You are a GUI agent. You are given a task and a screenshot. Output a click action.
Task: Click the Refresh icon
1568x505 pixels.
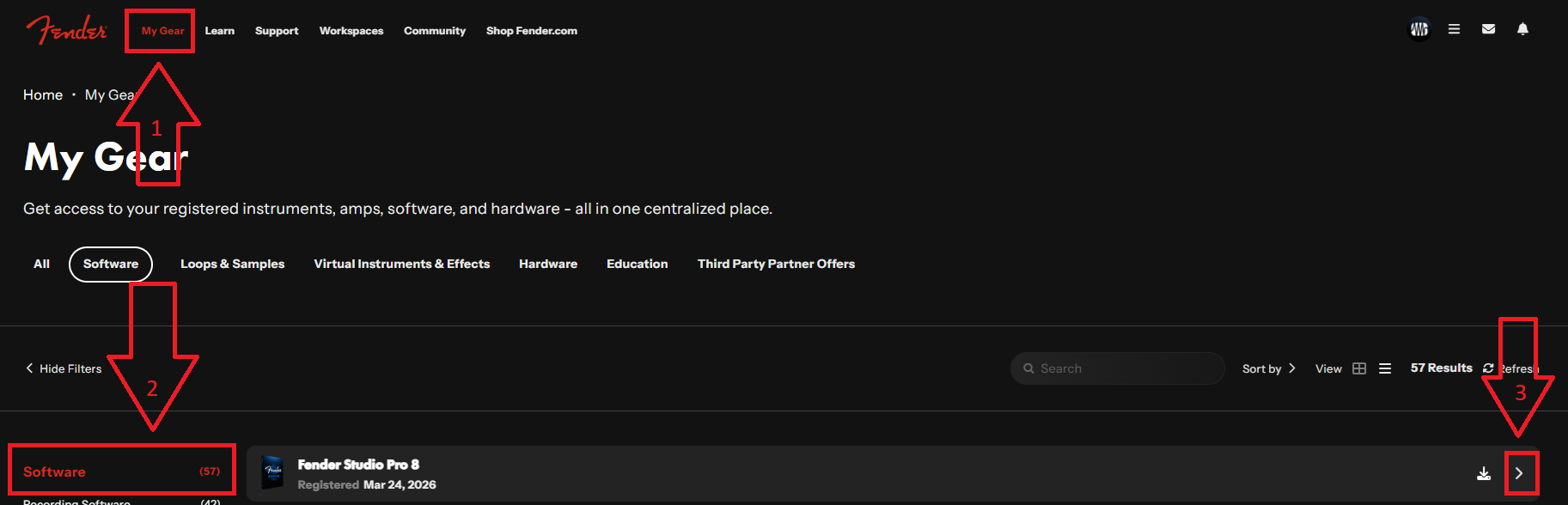click(1488, 368)
